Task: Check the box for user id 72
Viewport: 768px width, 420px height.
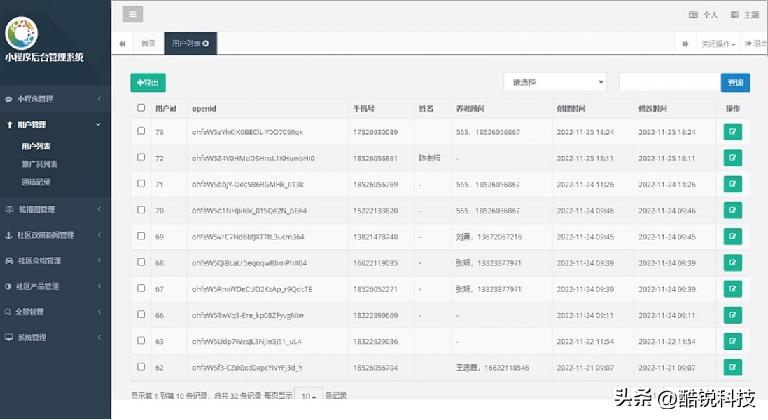Action: point(141,158)
